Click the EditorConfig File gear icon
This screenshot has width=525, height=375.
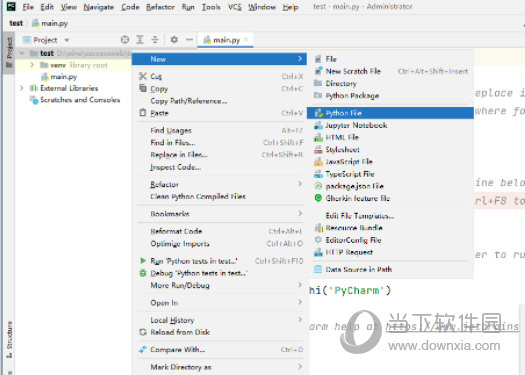(x=318, y=240)
